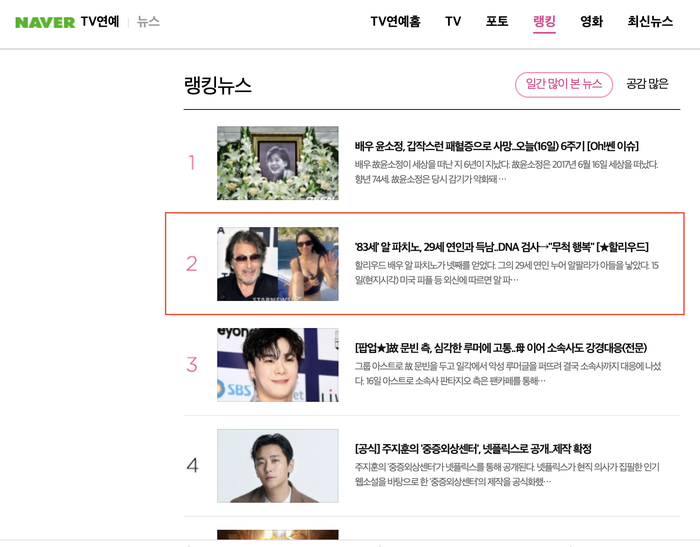Click the NAVER logo
700x547 pixels.
point(45,22)
